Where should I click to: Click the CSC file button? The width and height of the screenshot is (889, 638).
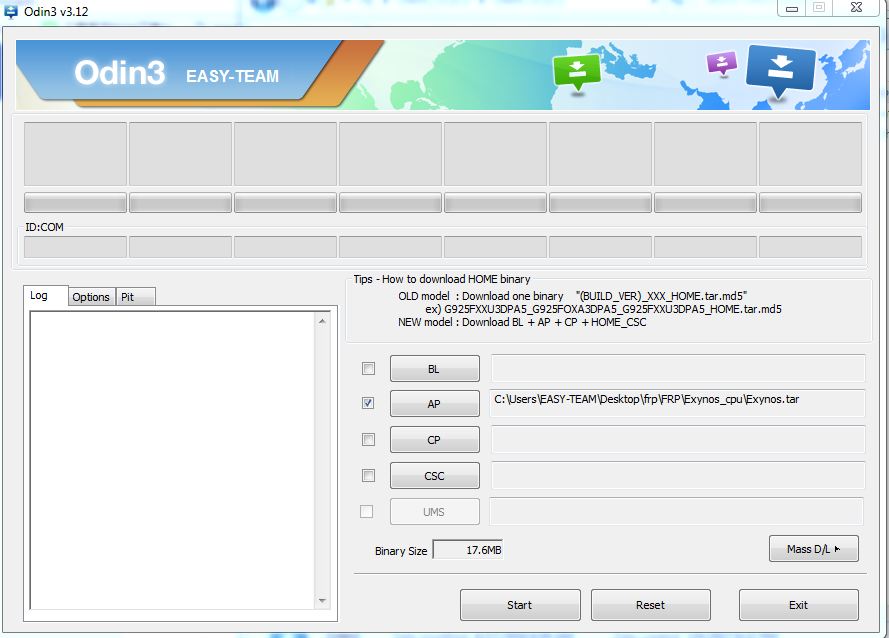pos(435,475)
